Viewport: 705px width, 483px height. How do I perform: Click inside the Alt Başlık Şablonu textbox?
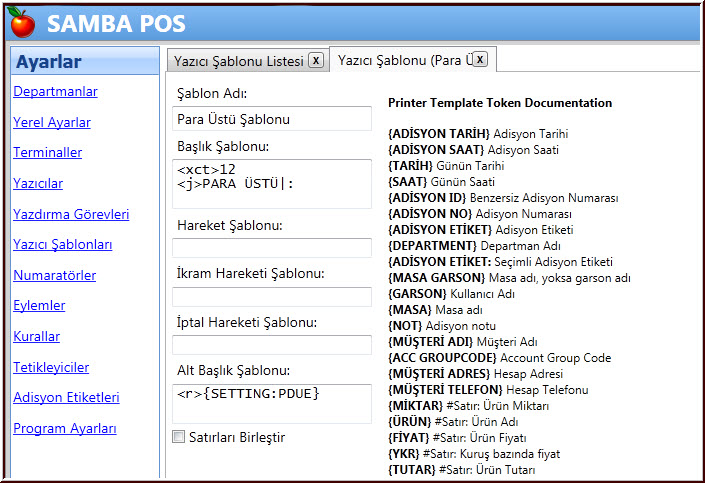(272, 402)
